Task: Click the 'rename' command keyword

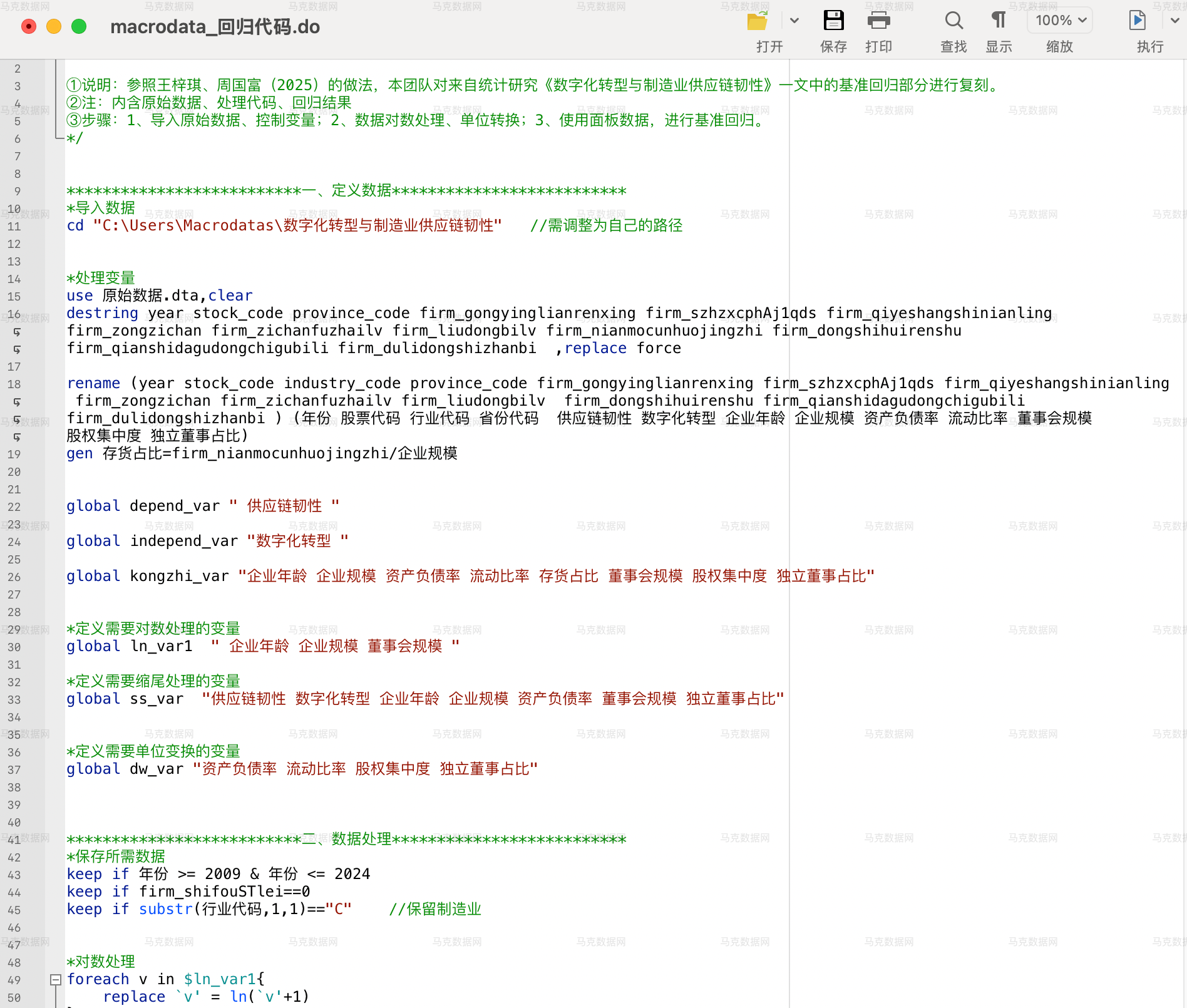Action: (x=93, y=383)
